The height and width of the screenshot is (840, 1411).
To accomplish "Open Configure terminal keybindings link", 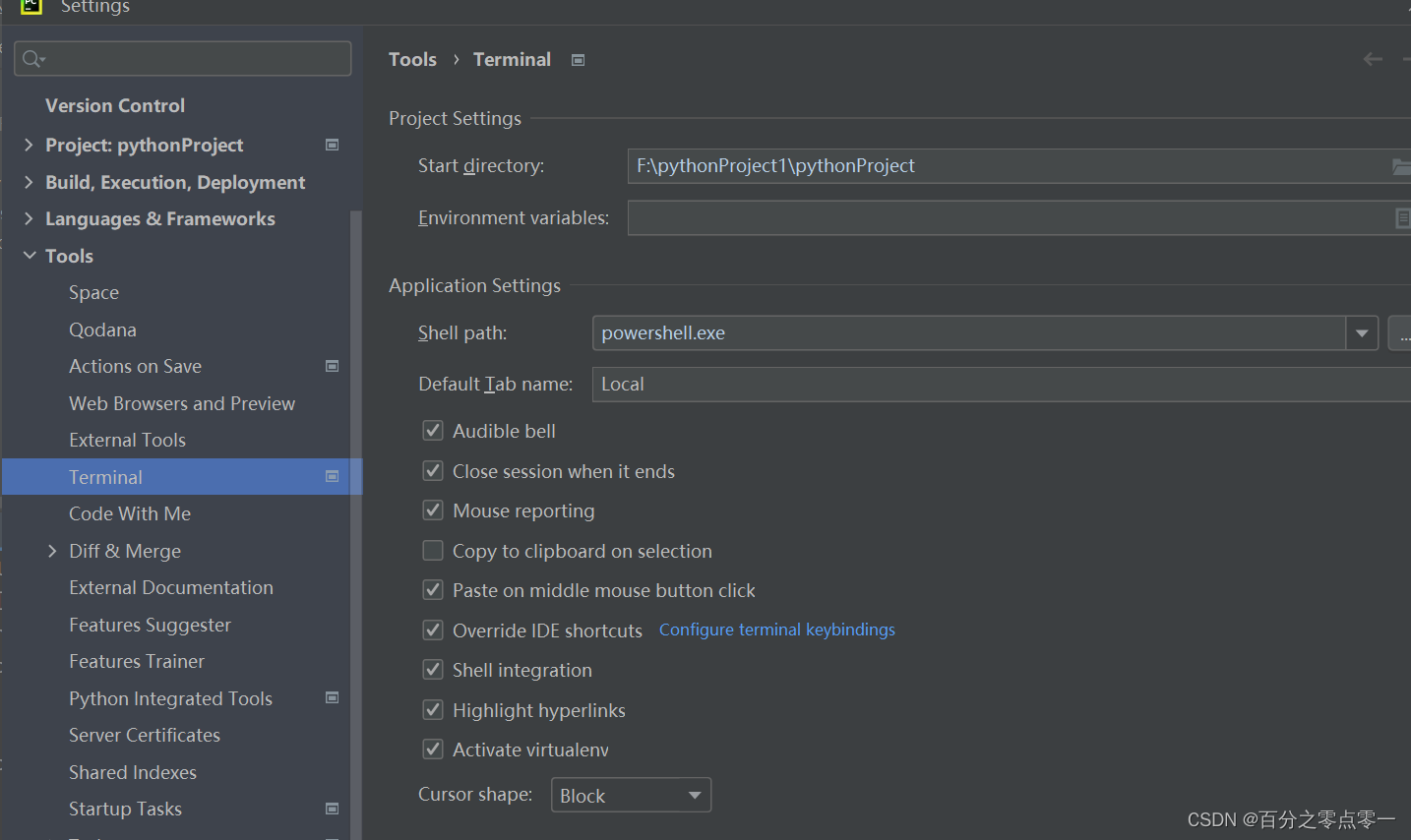I will (x=776, y=630).
